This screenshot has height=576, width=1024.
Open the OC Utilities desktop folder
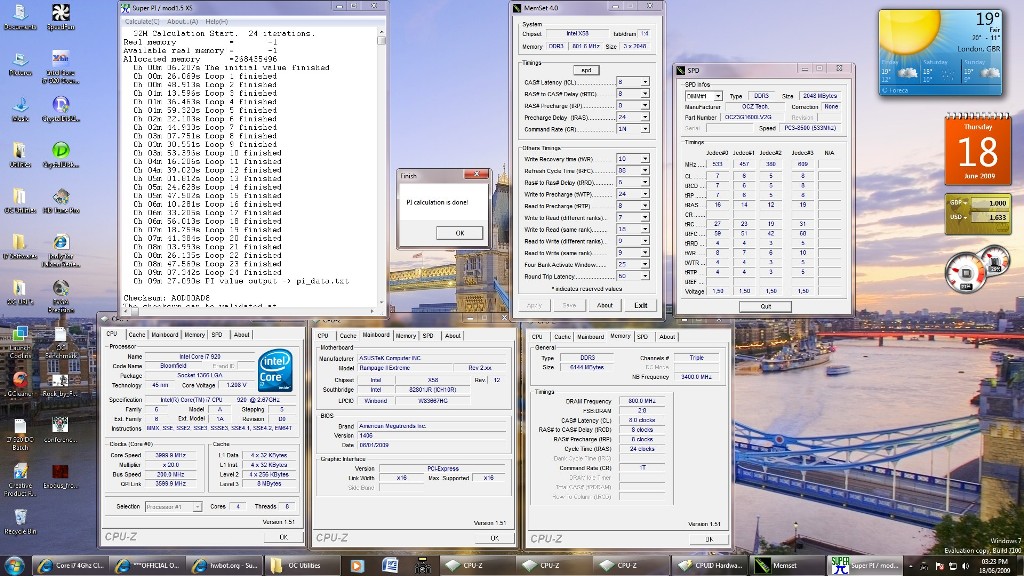[20, 200]
